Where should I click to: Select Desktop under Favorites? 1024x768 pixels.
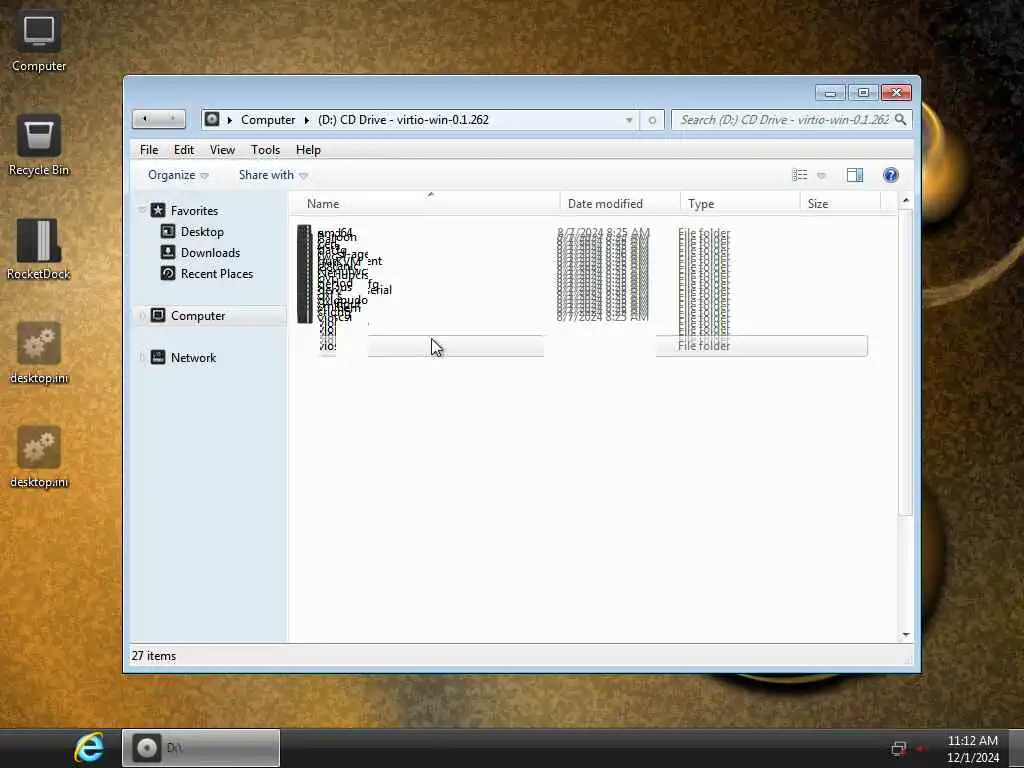[202, 232]
